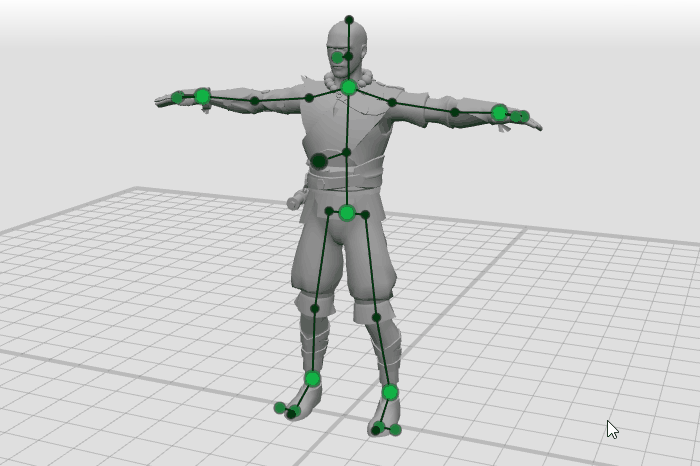This screenshot has width=700, height=466.
Task: Select the large dark joint branching off the spine
Action: (x=319, y=161)
